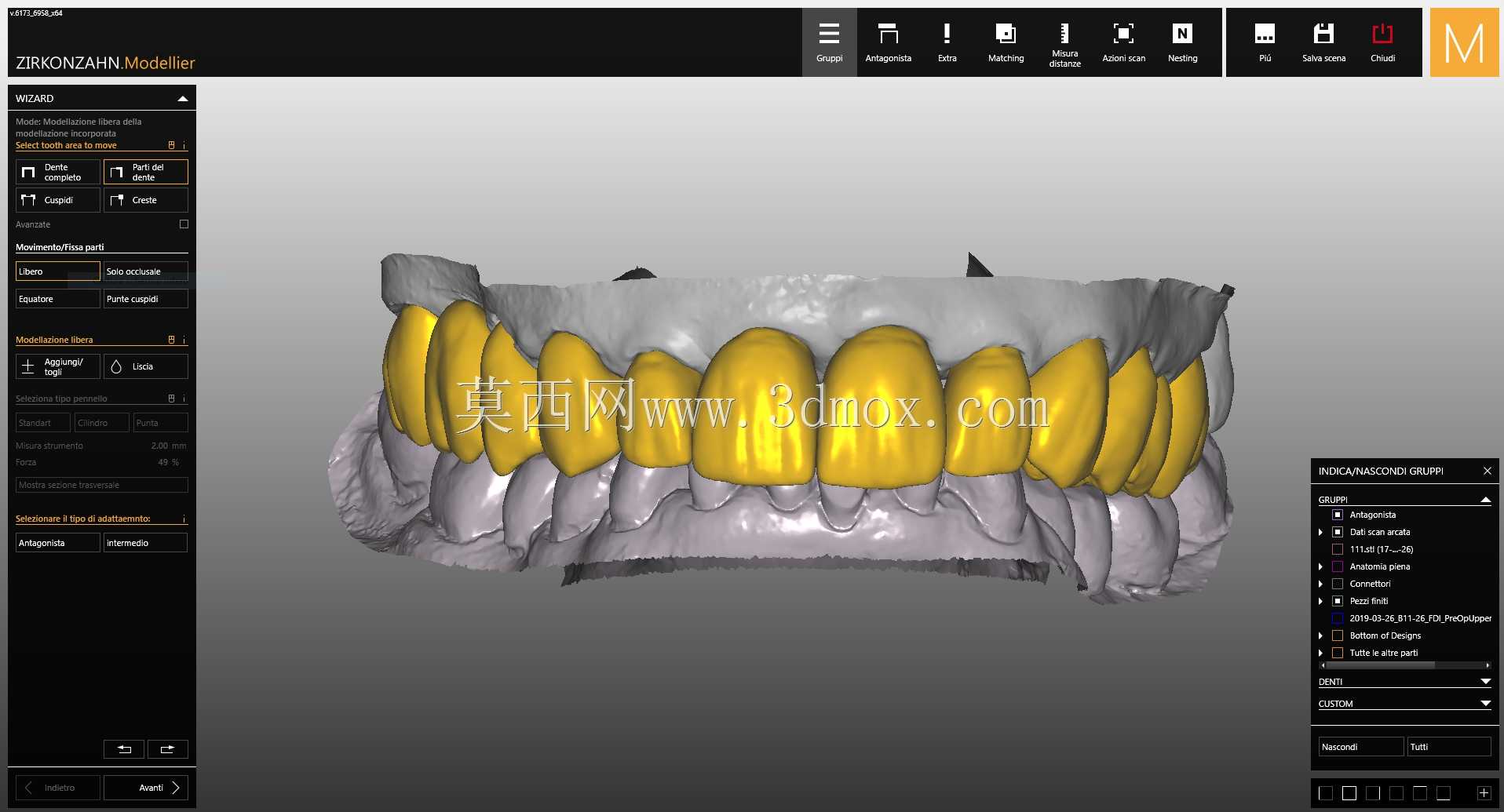
Task: Choose Antagonista adaptation type
Action: click(x=58, y=543)
